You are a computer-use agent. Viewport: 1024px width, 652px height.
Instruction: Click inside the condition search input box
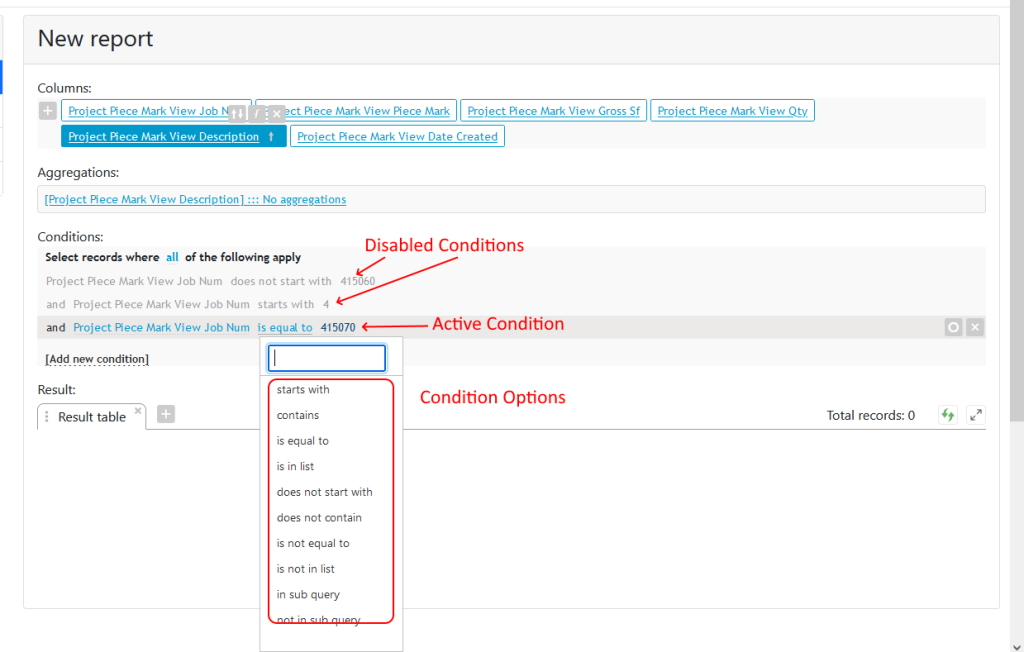[326, 357]
